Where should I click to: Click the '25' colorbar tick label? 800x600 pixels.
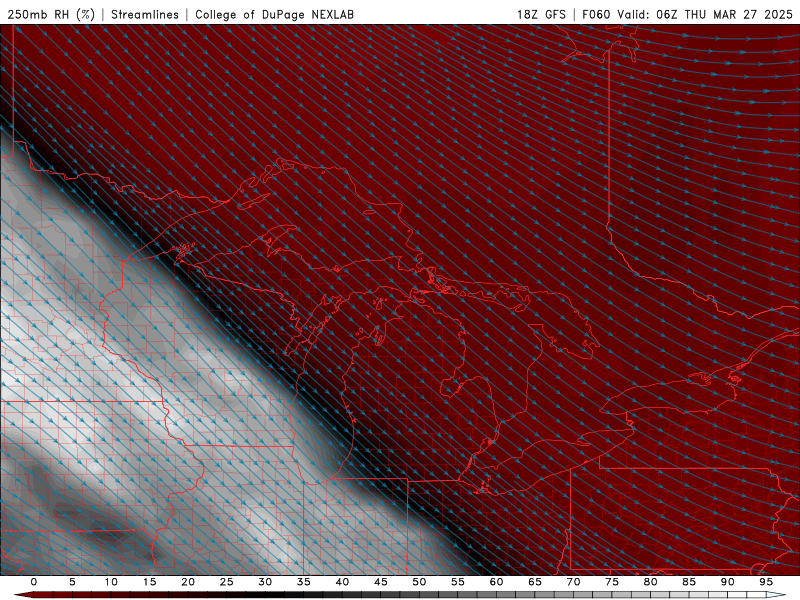227,582
